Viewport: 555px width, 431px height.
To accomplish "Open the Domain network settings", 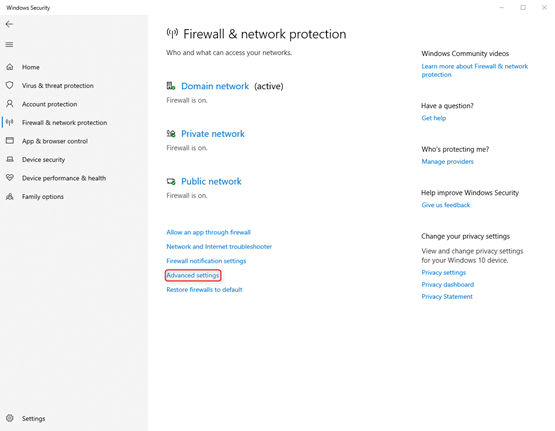I will click(215, 86).
